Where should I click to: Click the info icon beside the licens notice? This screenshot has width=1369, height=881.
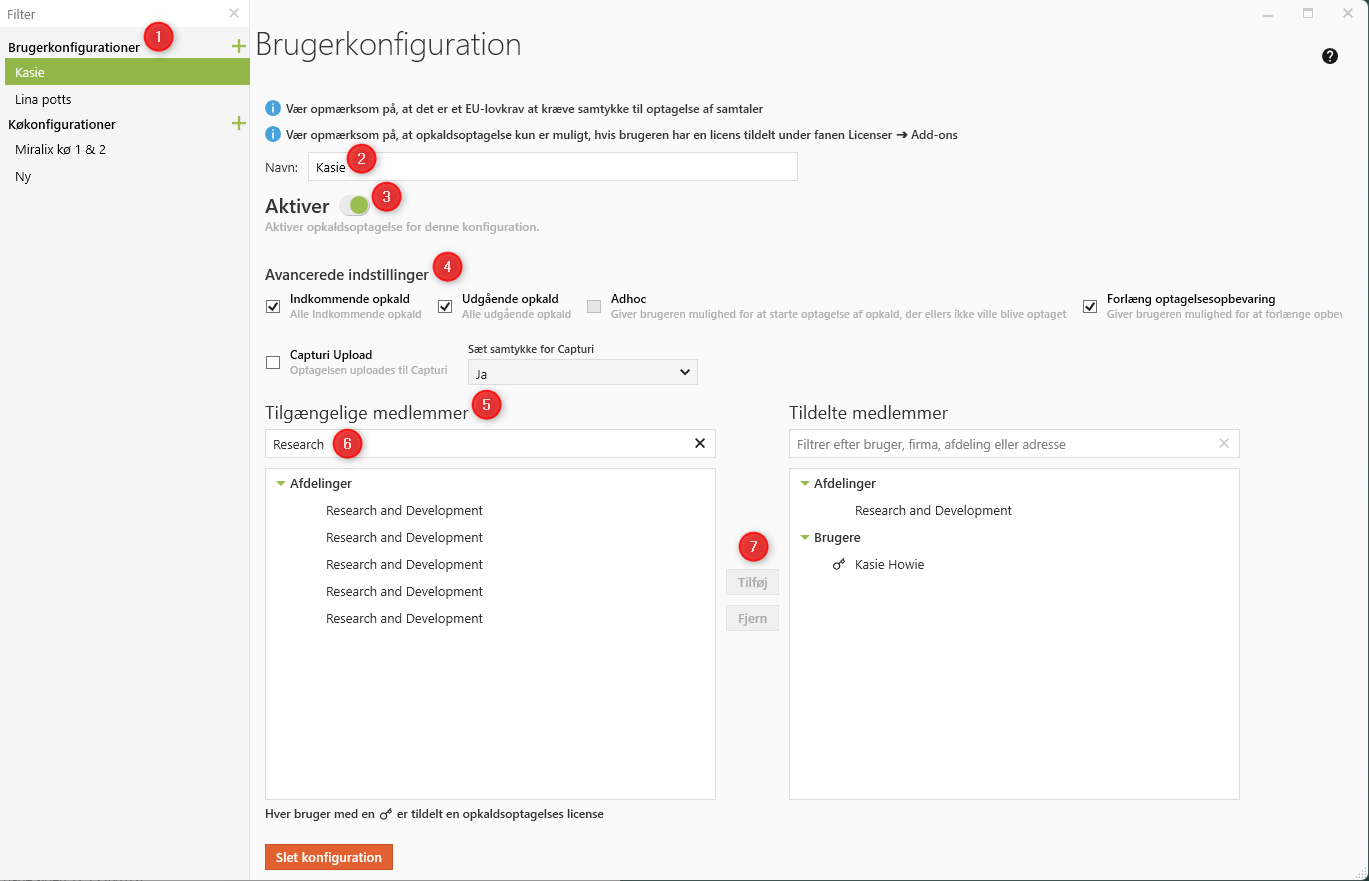[272, 134]
